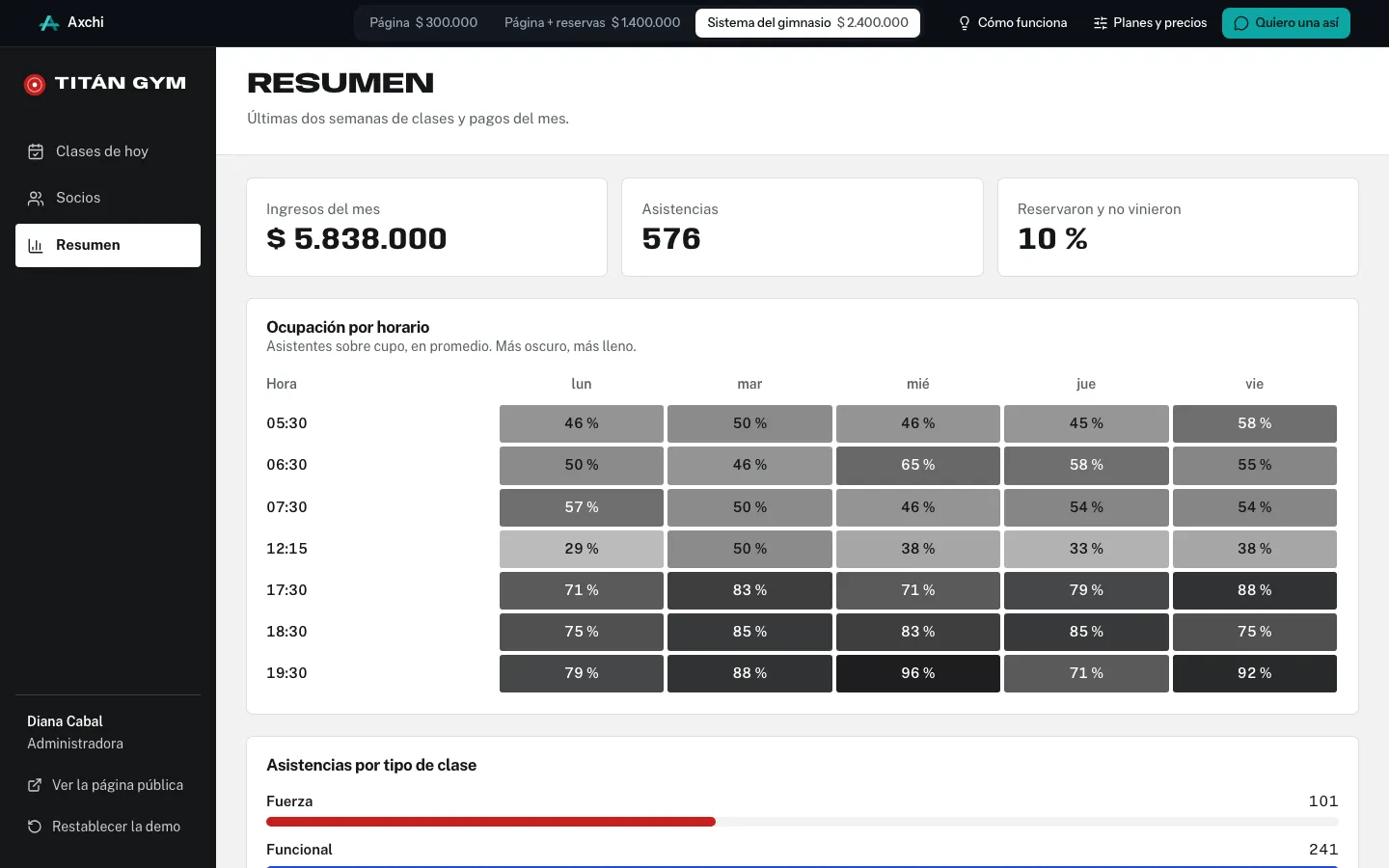Click the Ingresos del mes $ 5.838.000 card
This screenshot has width=1389, height=868.
pyautogui.click(x=426, y=227)
